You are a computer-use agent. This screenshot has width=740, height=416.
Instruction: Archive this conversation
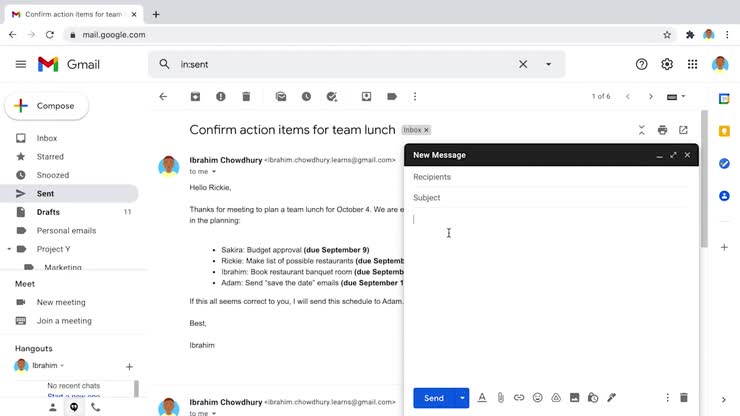pyautogui.click(x=195, y=96)
